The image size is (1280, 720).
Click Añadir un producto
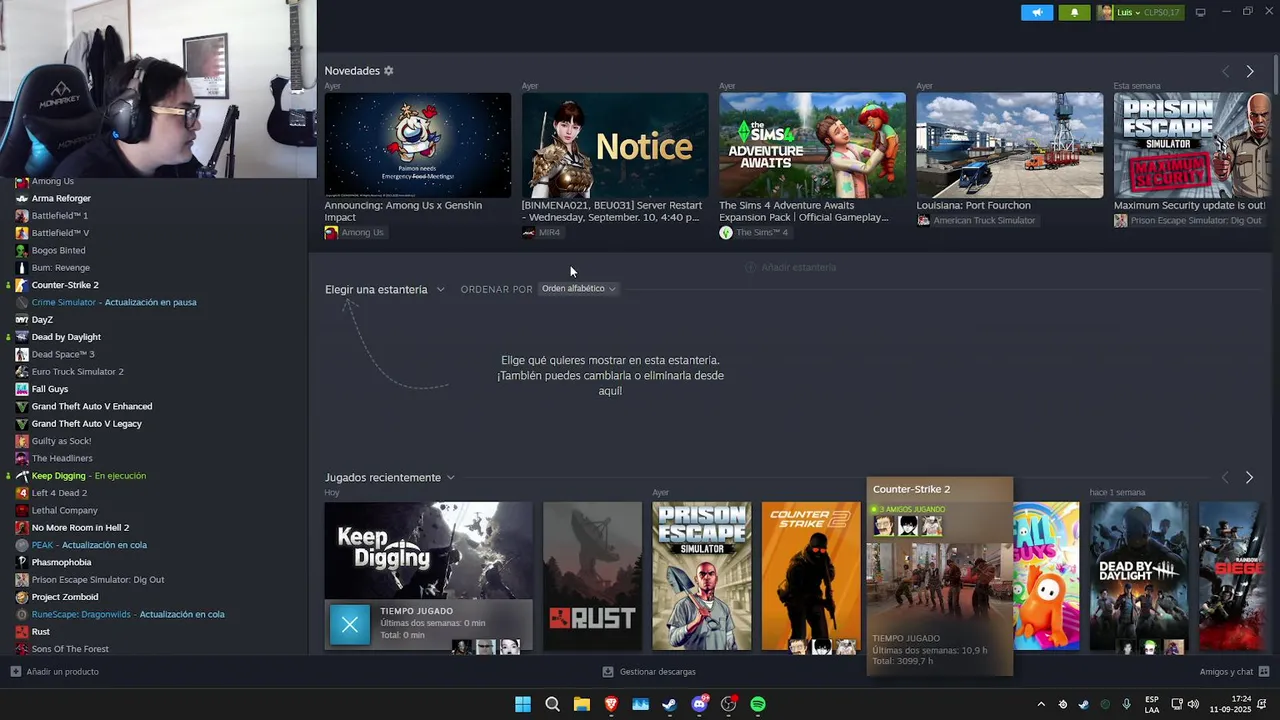[55, 672]
